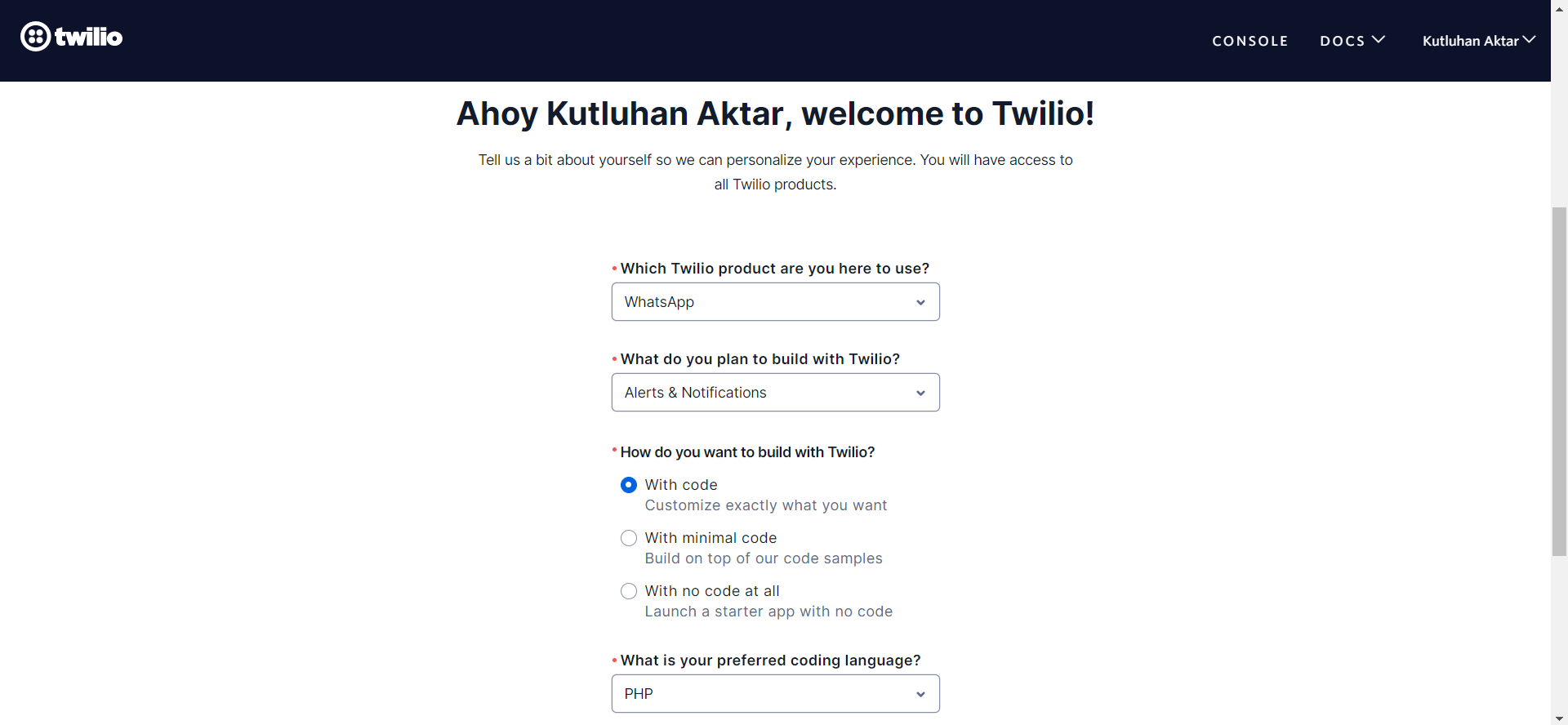Viewport: 1568px width, 725px height.
Task: Click the "With code" label text
Action: (681, 485)
